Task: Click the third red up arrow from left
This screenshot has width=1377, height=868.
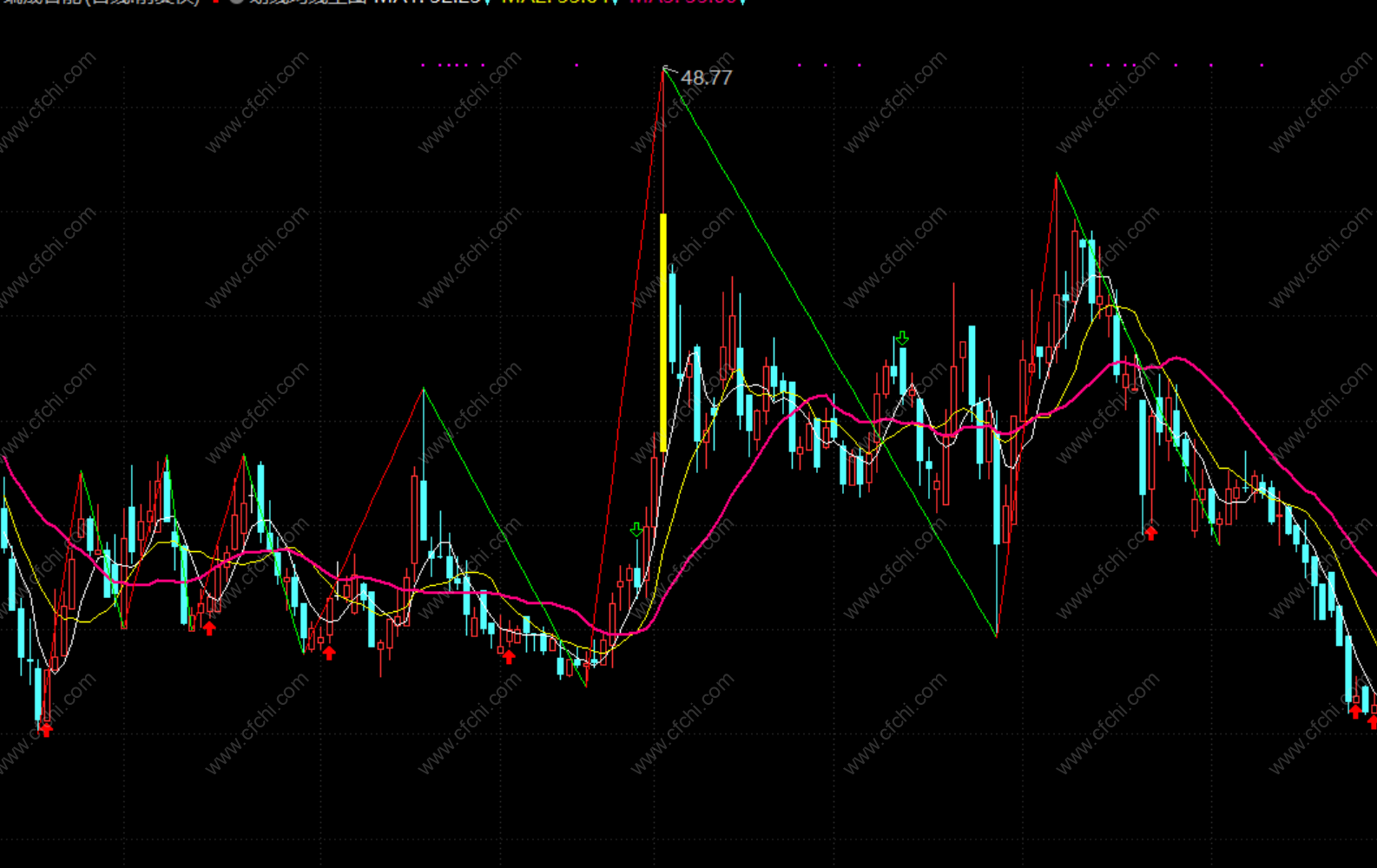Action: (329, 653)
